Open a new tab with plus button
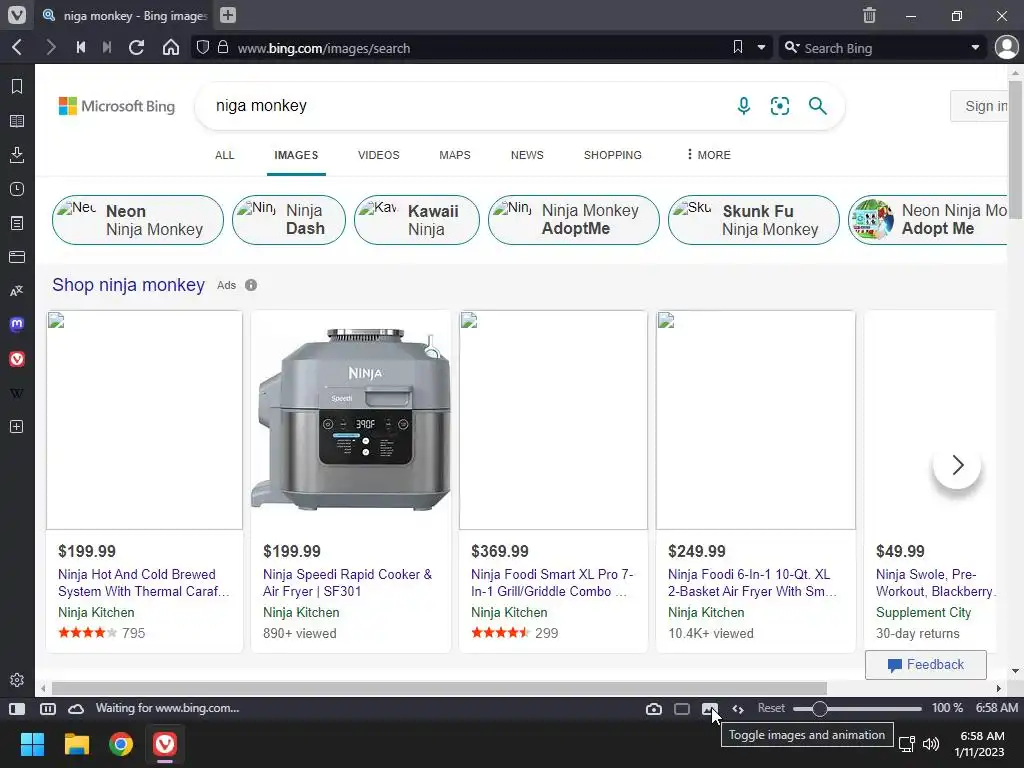 click(227, 15)
